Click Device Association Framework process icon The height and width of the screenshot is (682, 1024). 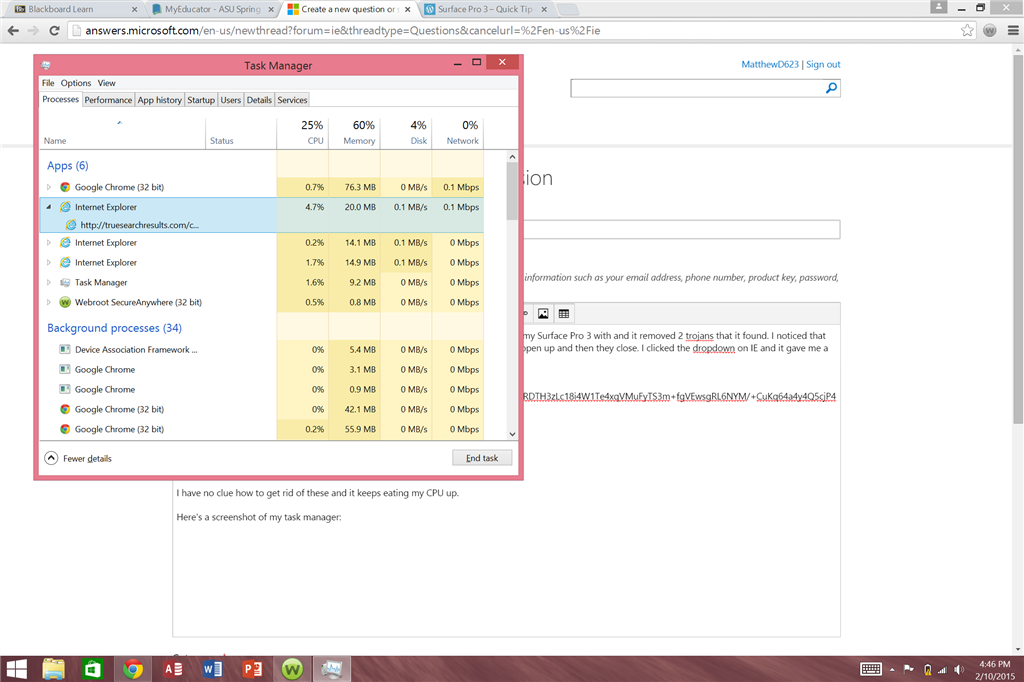tap(65, 349)
